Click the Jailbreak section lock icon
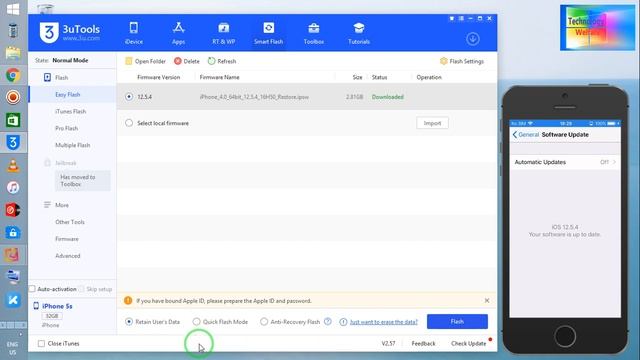The width and height of the screenshot is (640, 360). coord(47,162)
